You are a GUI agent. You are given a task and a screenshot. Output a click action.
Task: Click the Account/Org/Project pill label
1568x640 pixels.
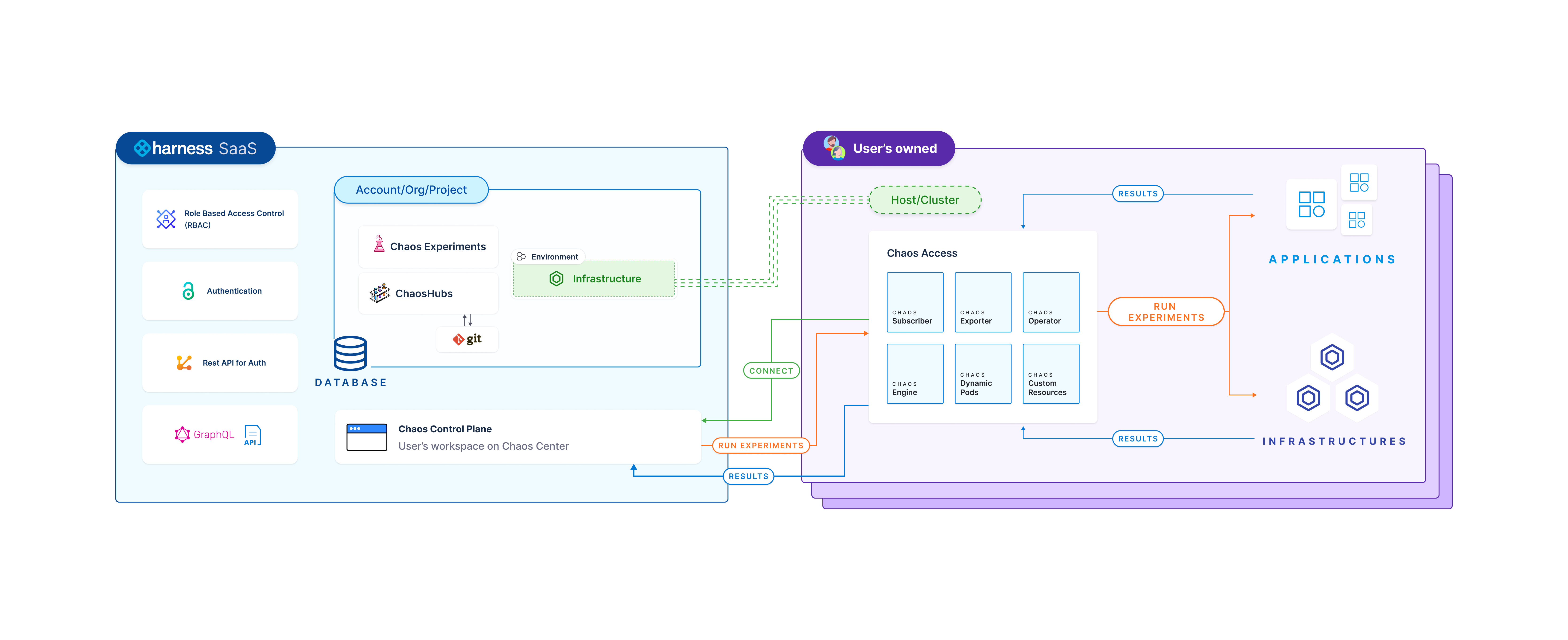point(412,190)
